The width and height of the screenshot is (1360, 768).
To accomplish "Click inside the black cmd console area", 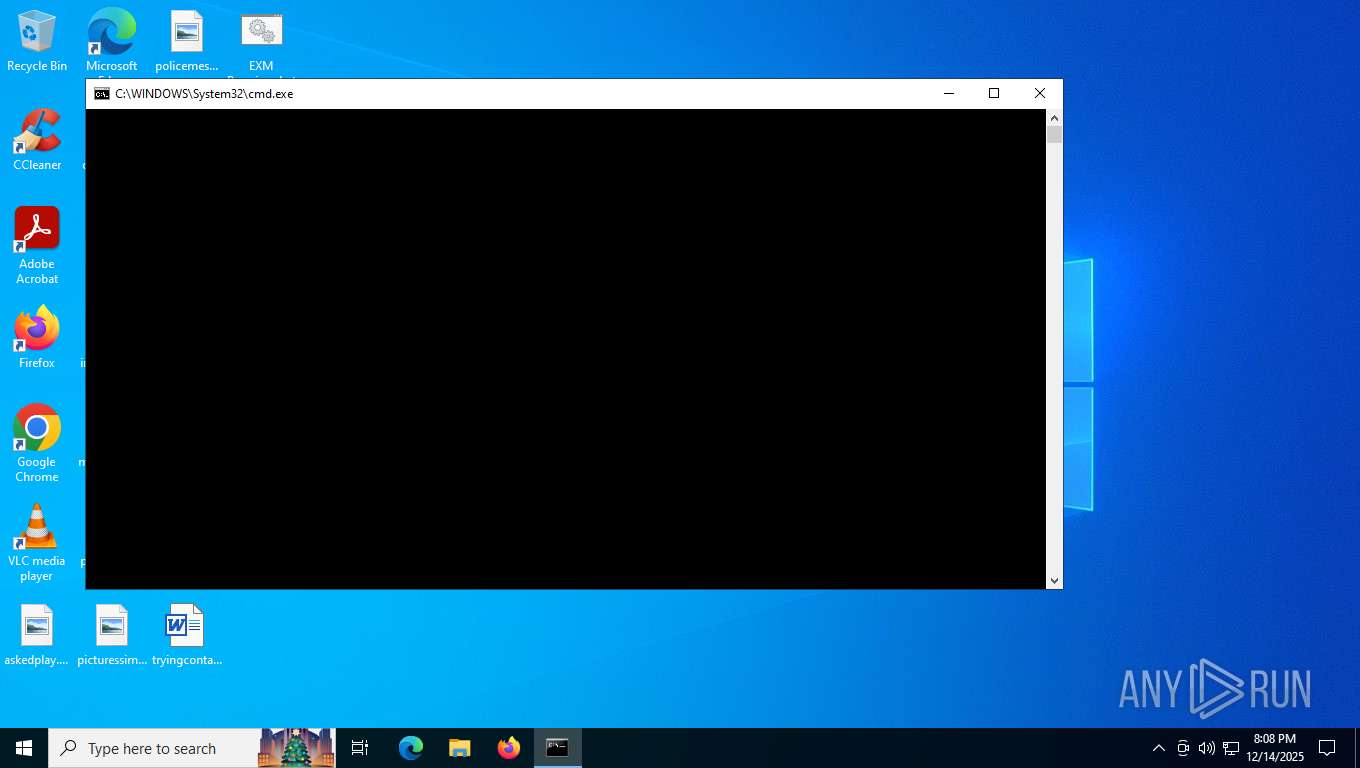I will click(566, 349).
